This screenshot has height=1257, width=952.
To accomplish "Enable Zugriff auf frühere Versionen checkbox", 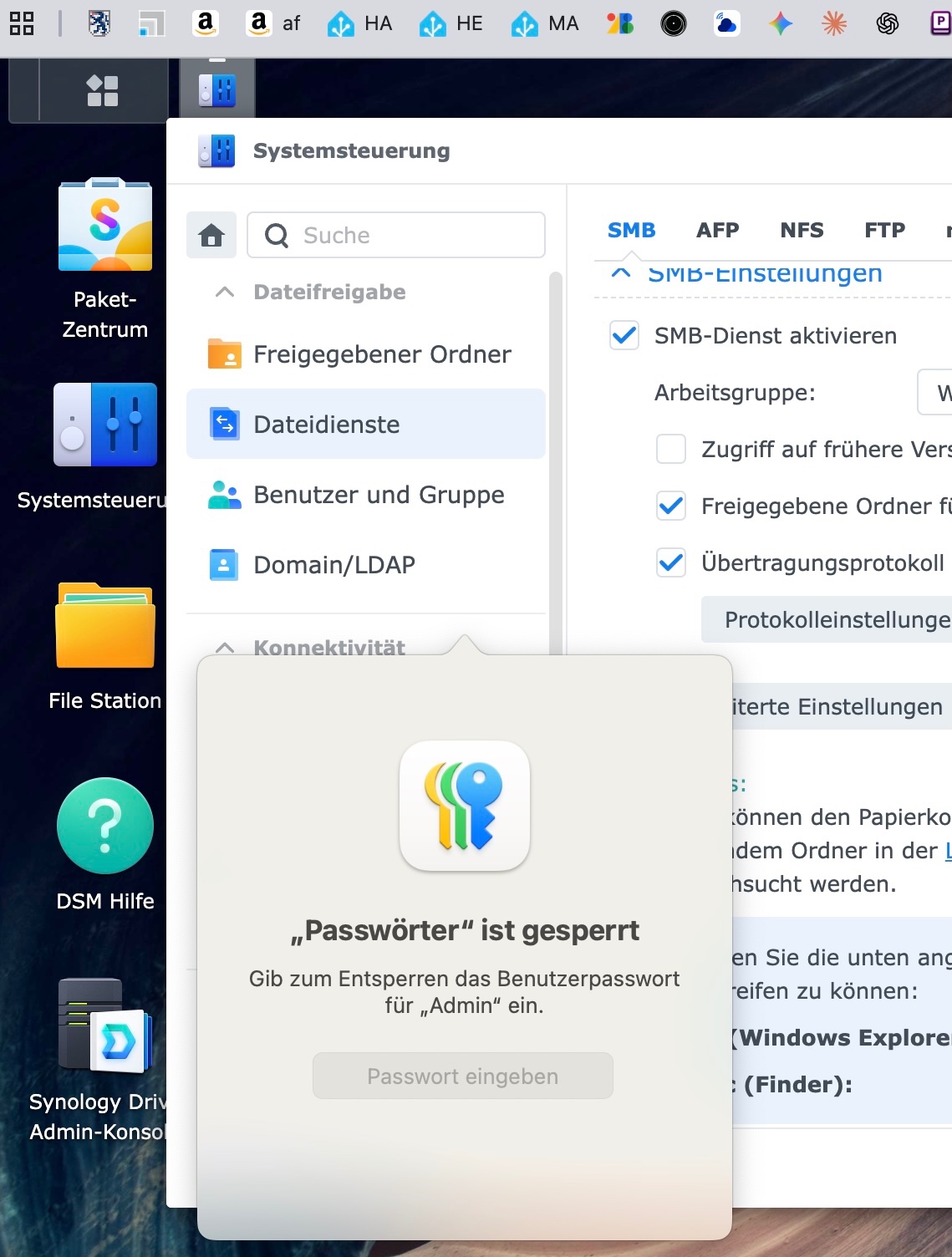I will click(x=671, y=449).
